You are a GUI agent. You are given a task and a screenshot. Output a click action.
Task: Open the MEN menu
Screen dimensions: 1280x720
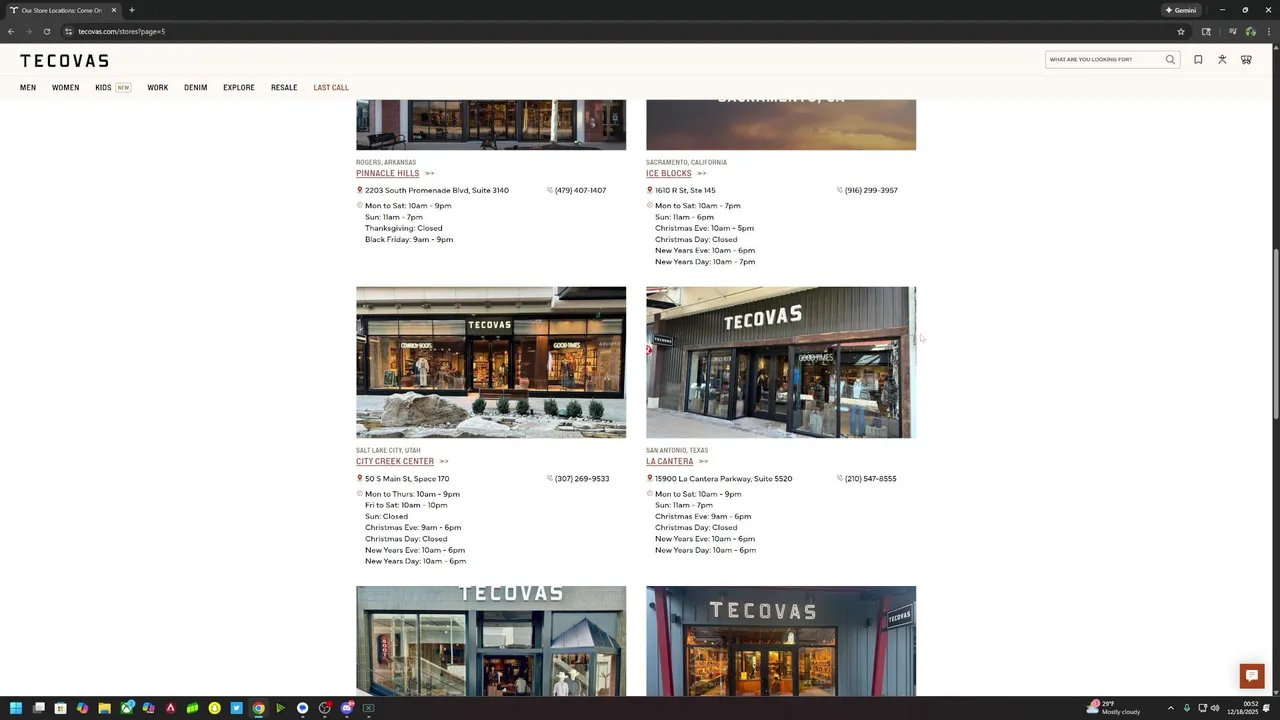[28, 88]
